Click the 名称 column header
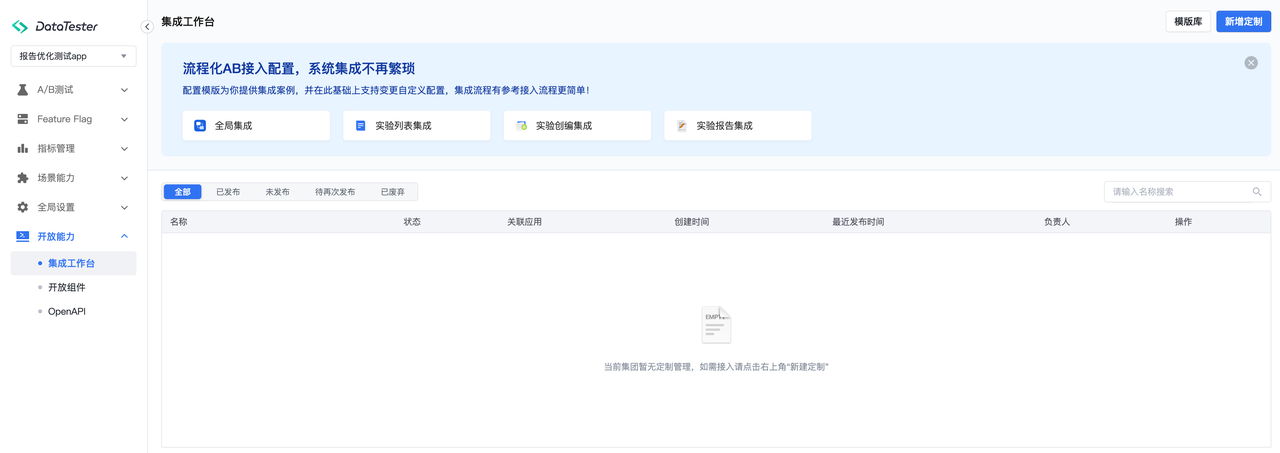The image size is (1280, 453). click(179, 222)
